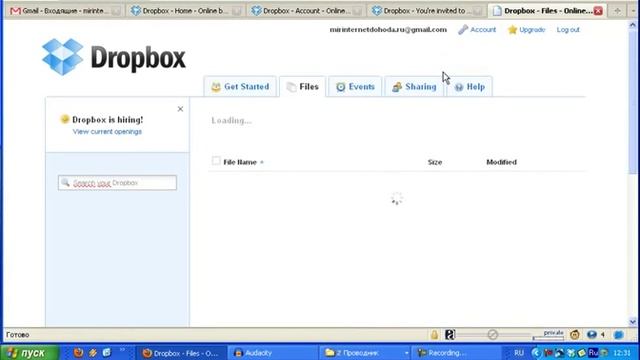Click the blue arrow tray icon
Image resolution: width=640 pixels, height=360 pixels.
click(536, 353)
